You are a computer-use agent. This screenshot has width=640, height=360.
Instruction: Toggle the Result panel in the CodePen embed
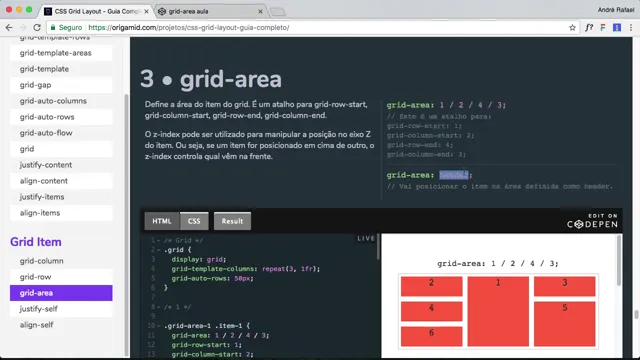point(232,221)
